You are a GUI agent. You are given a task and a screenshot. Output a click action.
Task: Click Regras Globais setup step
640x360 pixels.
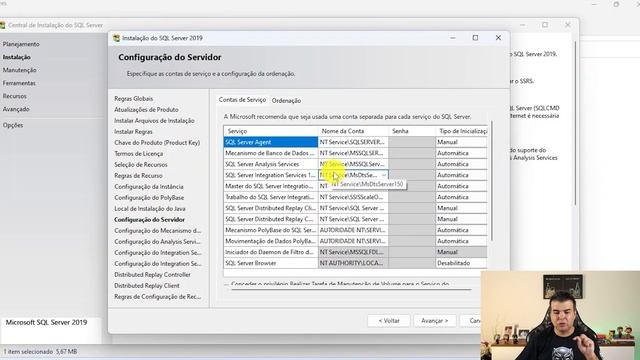pos(133,99)
